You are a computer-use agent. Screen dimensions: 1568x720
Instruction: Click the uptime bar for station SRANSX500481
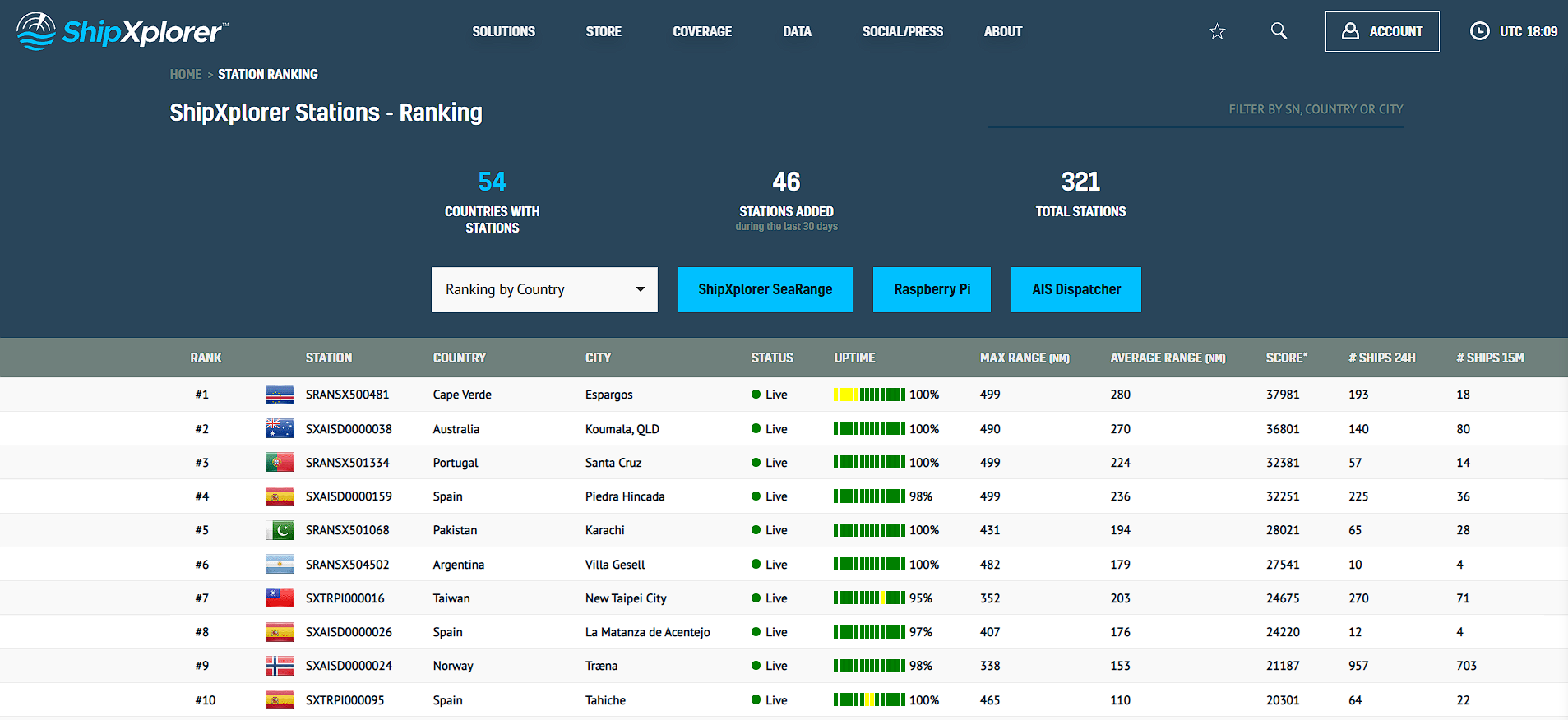(869, 395)
